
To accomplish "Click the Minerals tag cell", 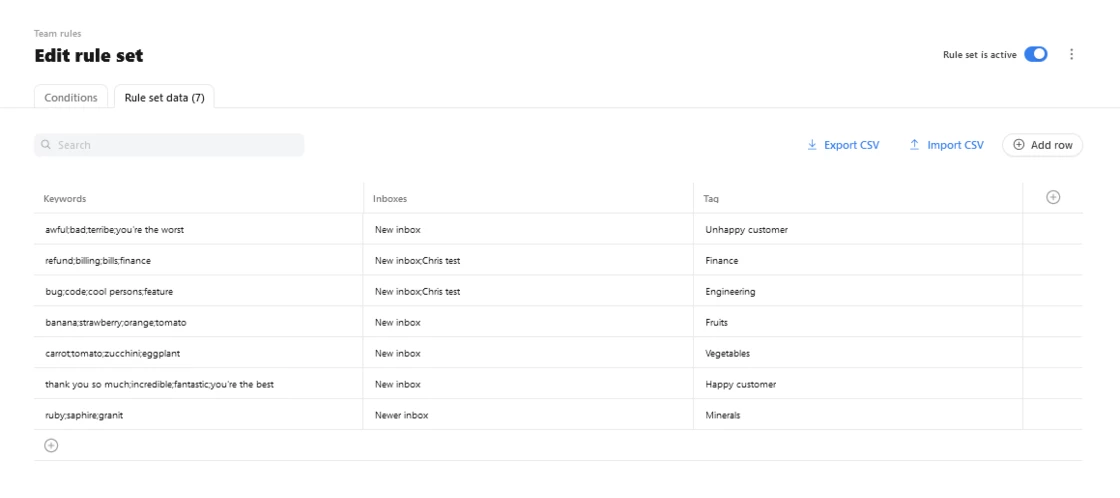I will point(858,415).
